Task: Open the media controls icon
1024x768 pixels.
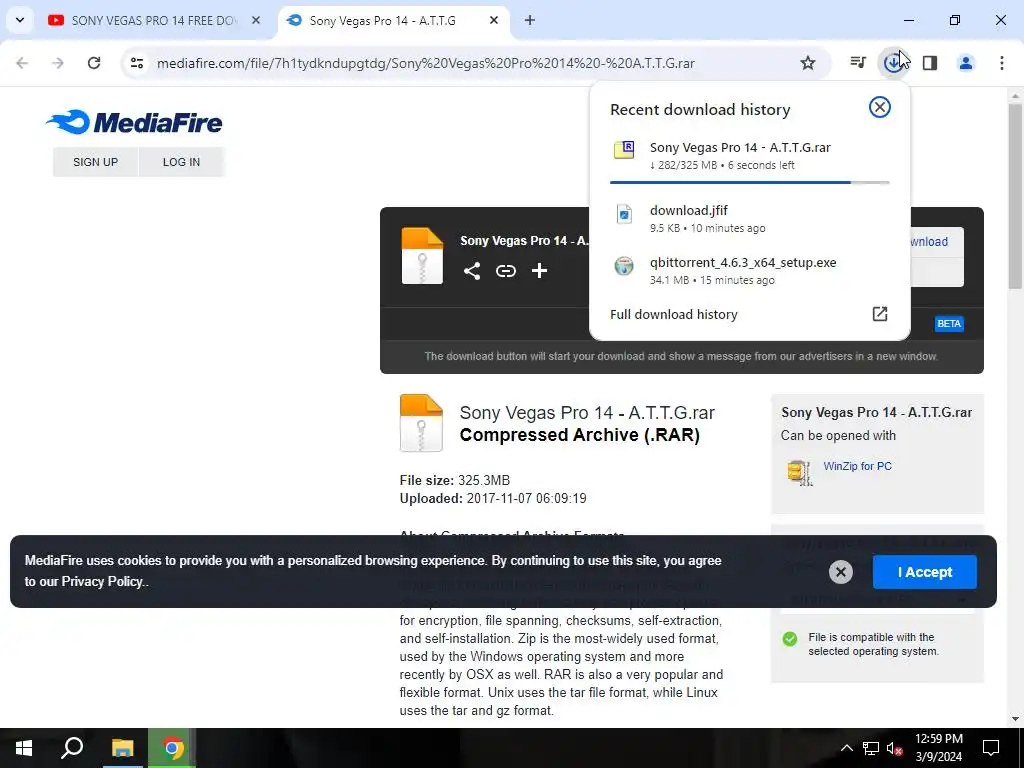Action: (x=858, y=63)
